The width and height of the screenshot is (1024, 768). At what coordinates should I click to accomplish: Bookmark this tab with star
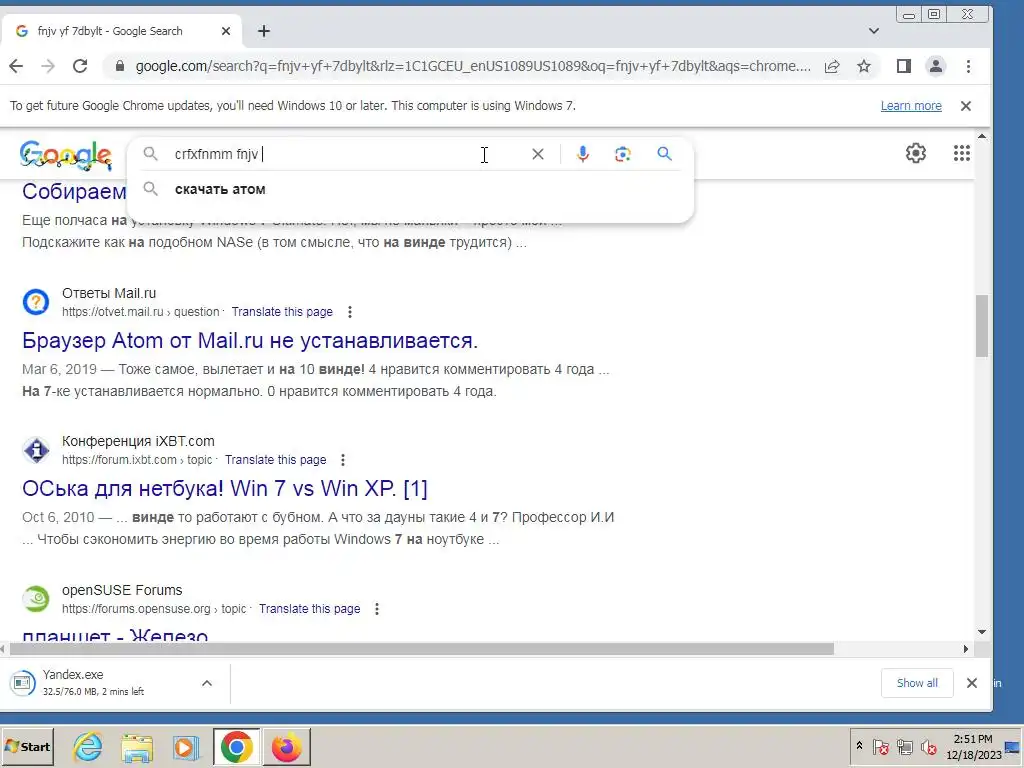[864, 66]
